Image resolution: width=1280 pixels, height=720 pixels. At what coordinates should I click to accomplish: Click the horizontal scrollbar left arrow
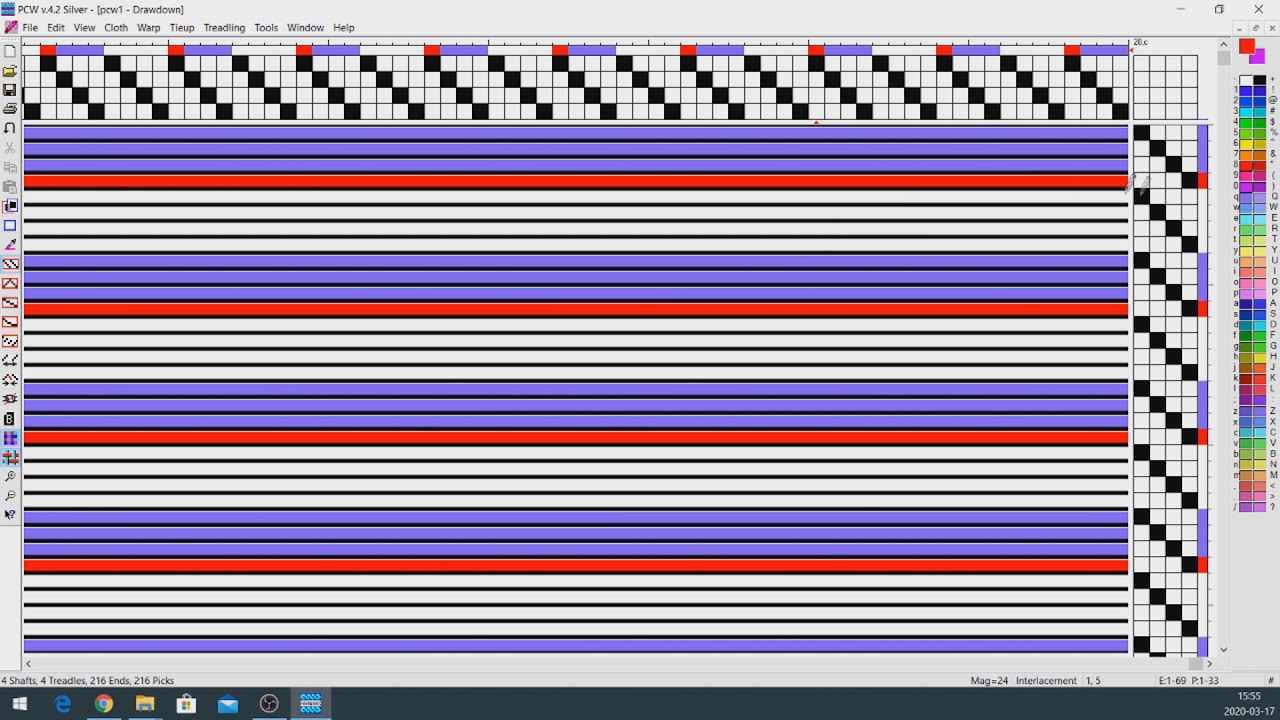(x=28, y=664)
